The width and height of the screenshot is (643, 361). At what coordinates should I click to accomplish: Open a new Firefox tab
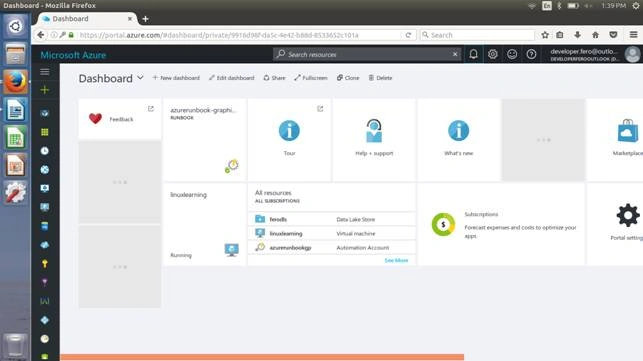(x=145, y=19)
